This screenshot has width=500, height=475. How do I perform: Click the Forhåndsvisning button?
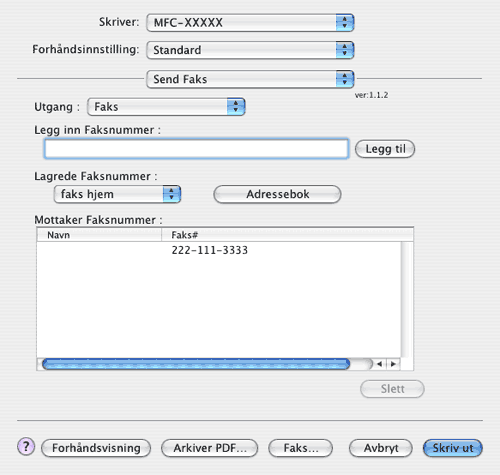click(96, 448)
